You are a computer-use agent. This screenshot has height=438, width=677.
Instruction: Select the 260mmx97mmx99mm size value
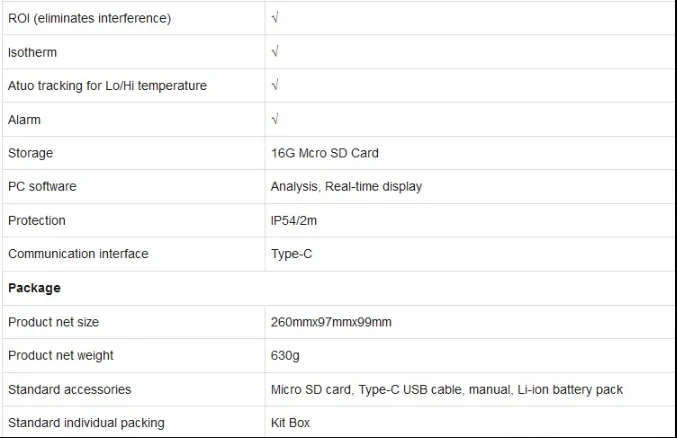coord(331,322)
